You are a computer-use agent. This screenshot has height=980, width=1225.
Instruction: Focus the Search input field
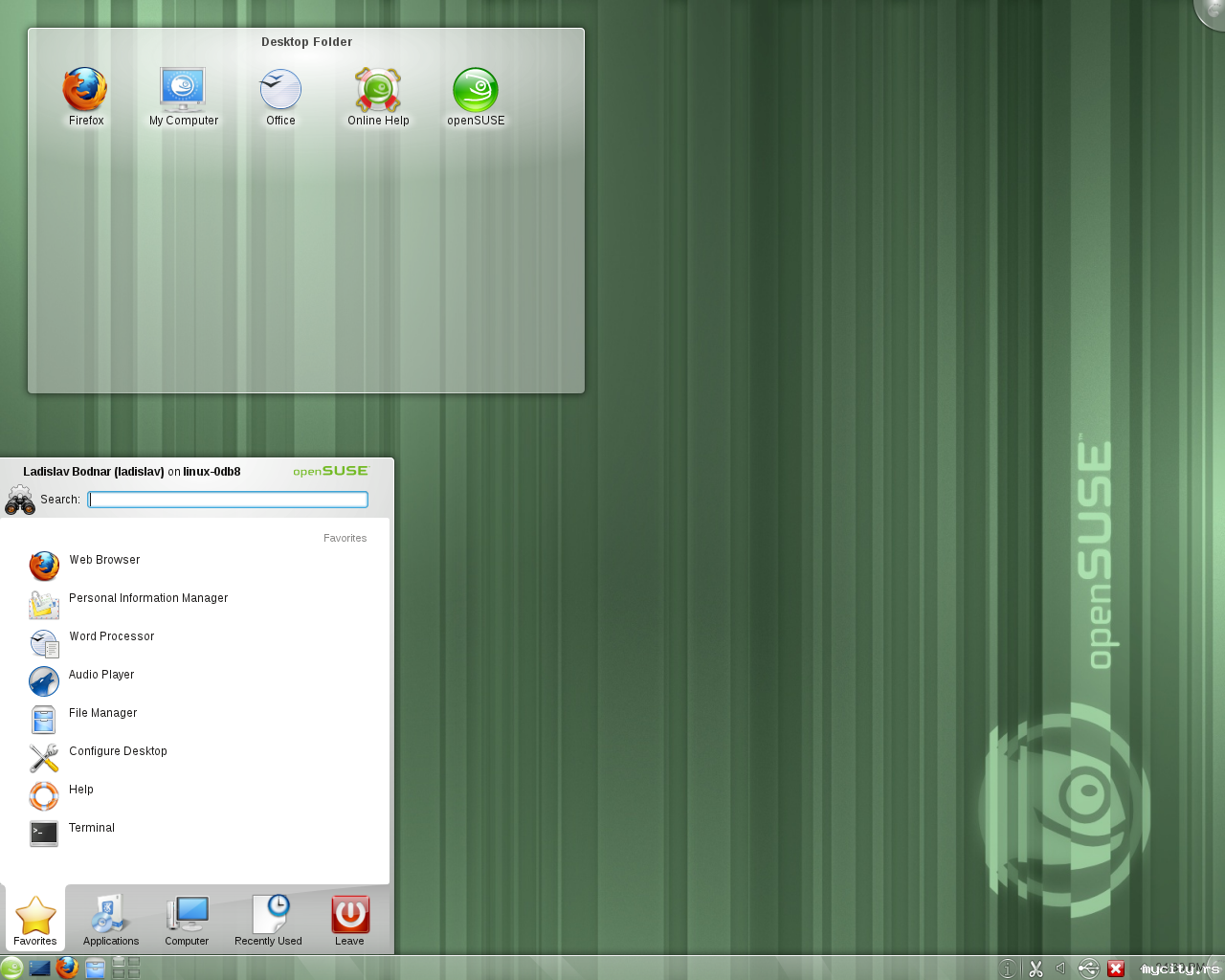[x=228, y=500]
